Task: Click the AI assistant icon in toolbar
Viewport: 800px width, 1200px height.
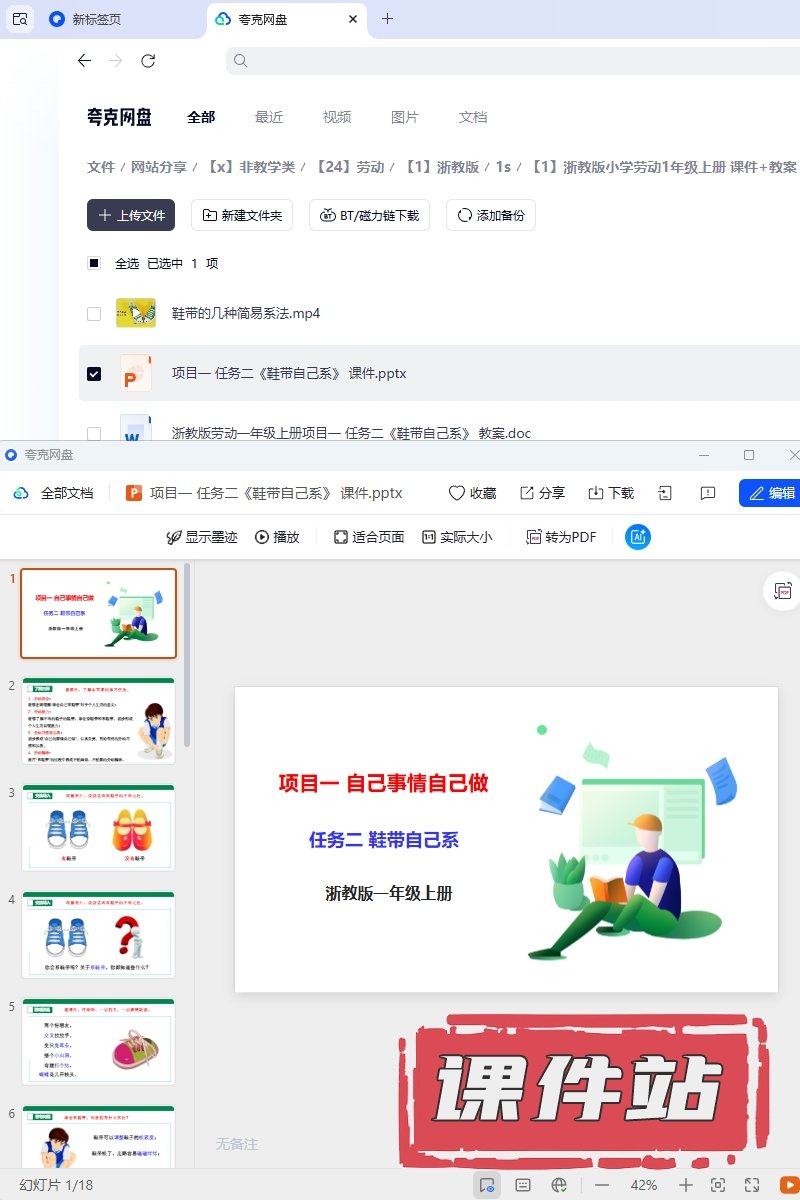Action: pyautogui.click(x=638, y=537)
